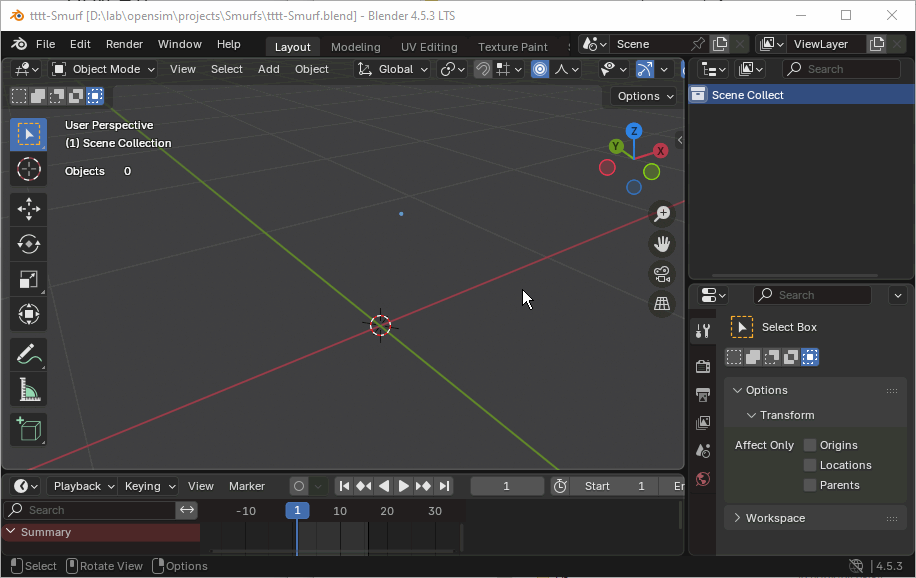
Task: Select the Annotate tool
Action: click(29, 354)
